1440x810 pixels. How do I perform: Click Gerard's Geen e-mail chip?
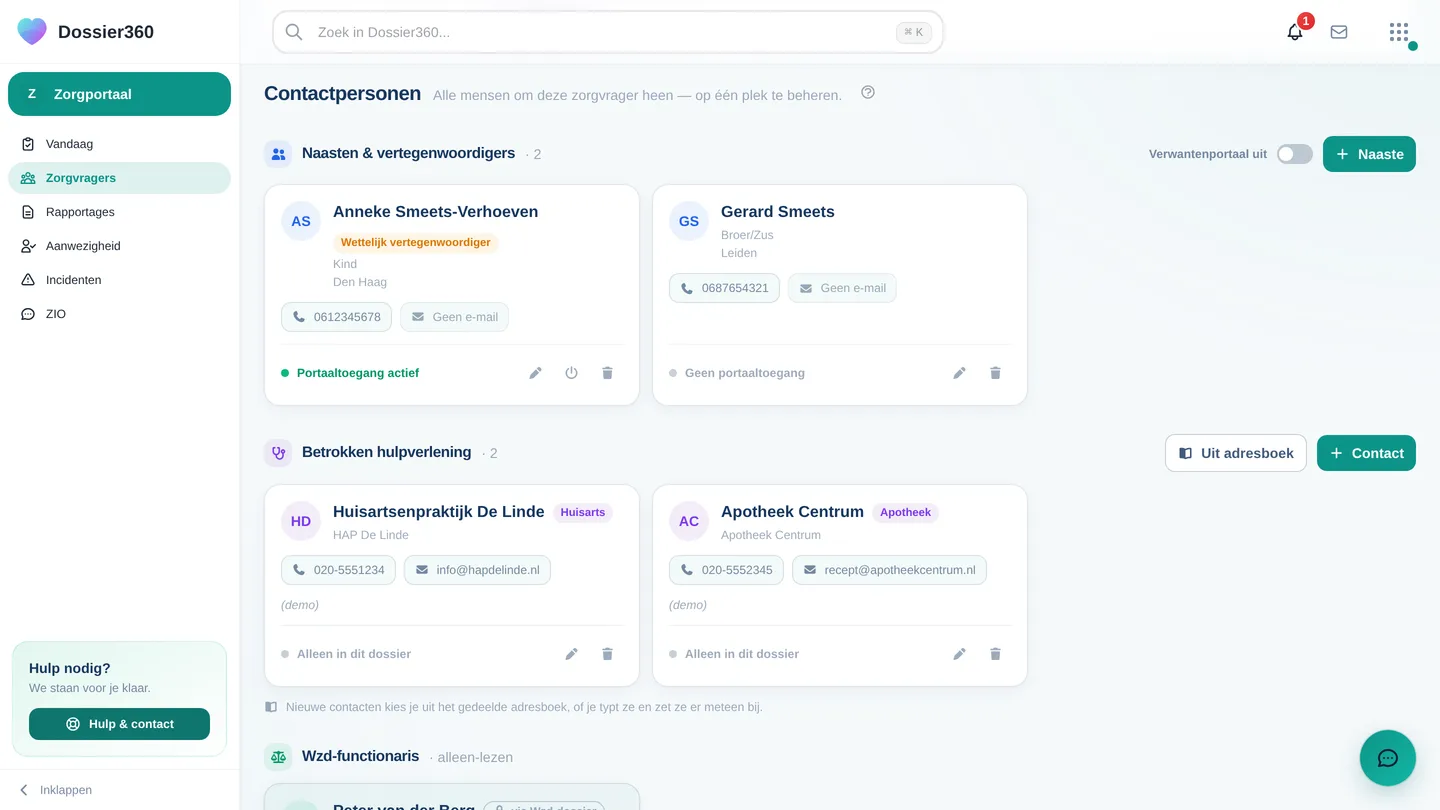[842, 288]
